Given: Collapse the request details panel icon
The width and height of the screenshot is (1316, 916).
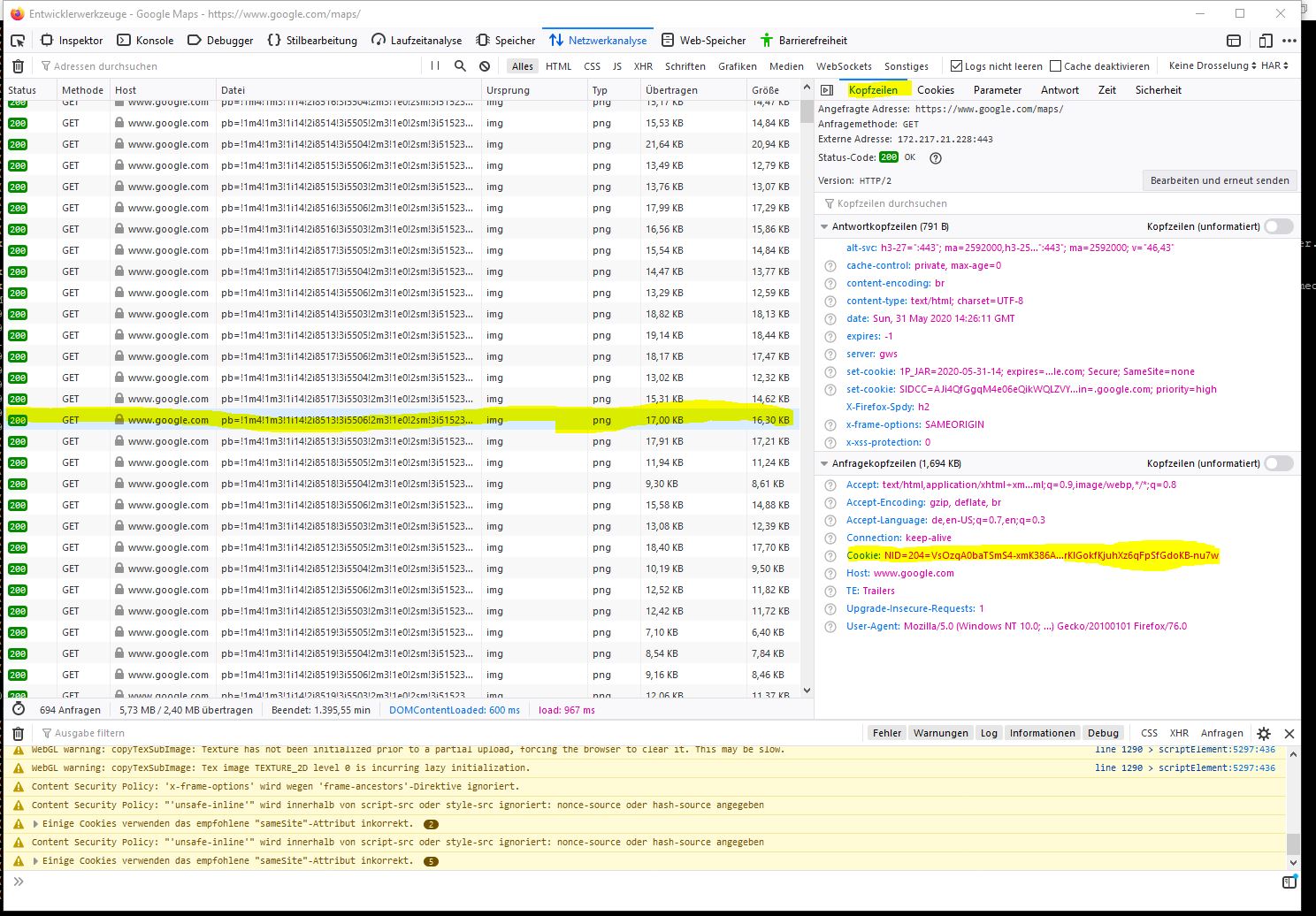Looking at the screenshot, I should tap(827, 90).
